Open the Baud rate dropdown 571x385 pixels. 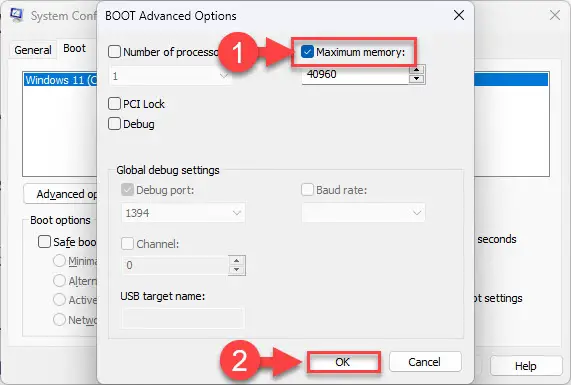coord(363,213)
